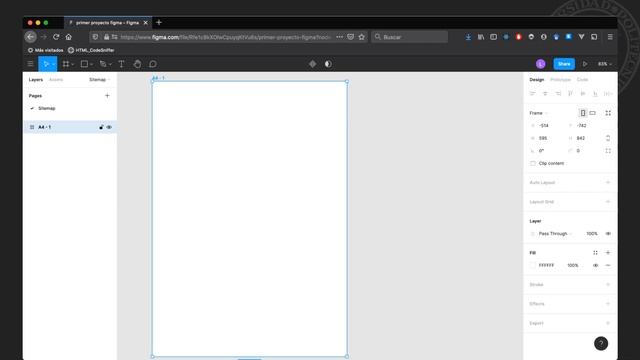Click Align vertical centers icon
The height and width of the screenshot is (360, 640).
tap(583, 93)
